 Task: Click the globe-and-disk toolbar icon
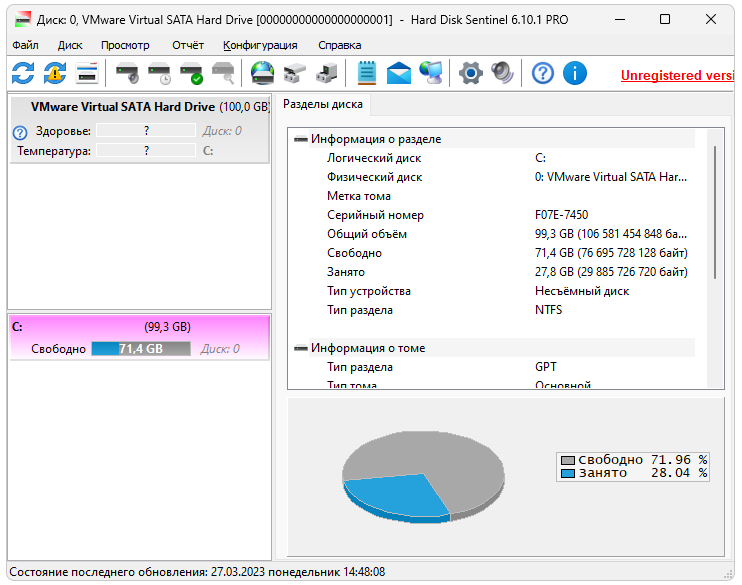[x=262, y=73]
